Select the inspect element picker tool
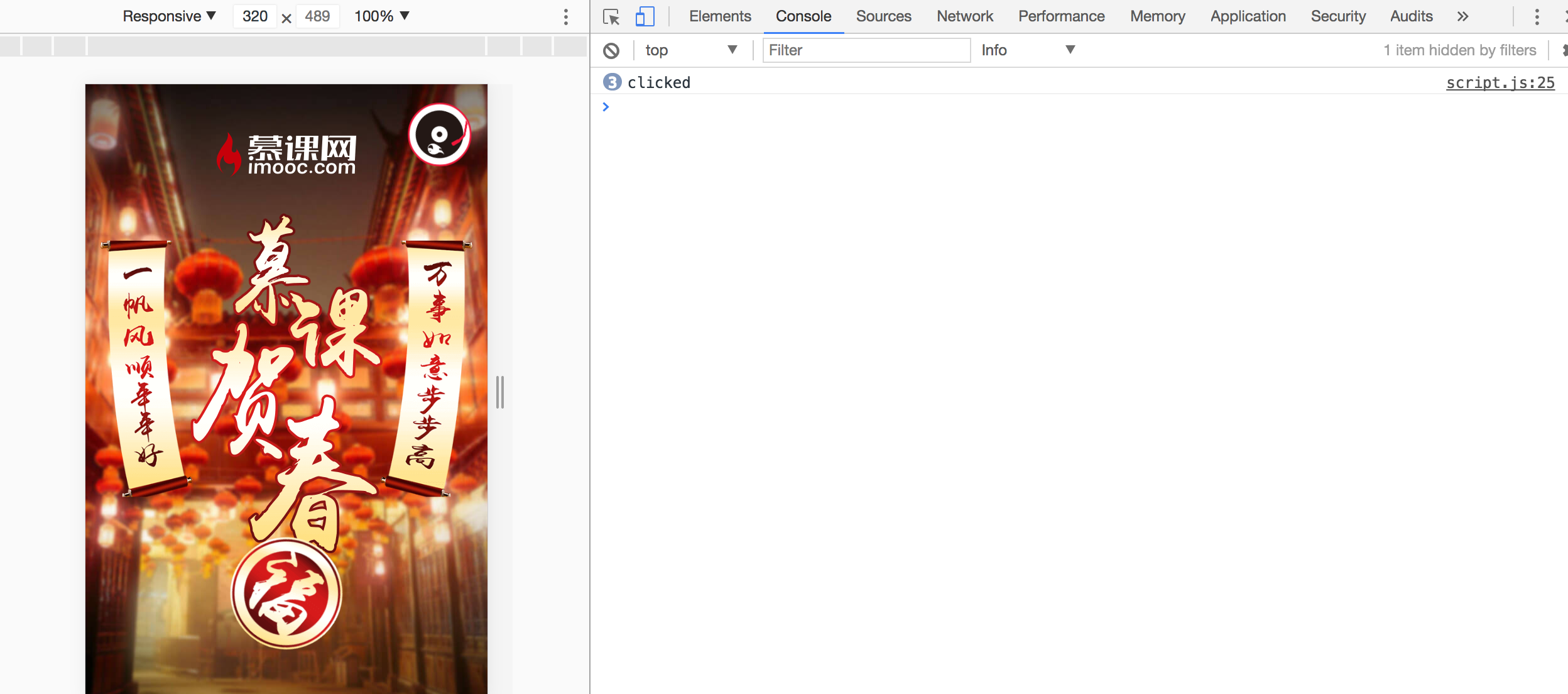Screen dimensions: 1568x694 click(x=611, y=17)
